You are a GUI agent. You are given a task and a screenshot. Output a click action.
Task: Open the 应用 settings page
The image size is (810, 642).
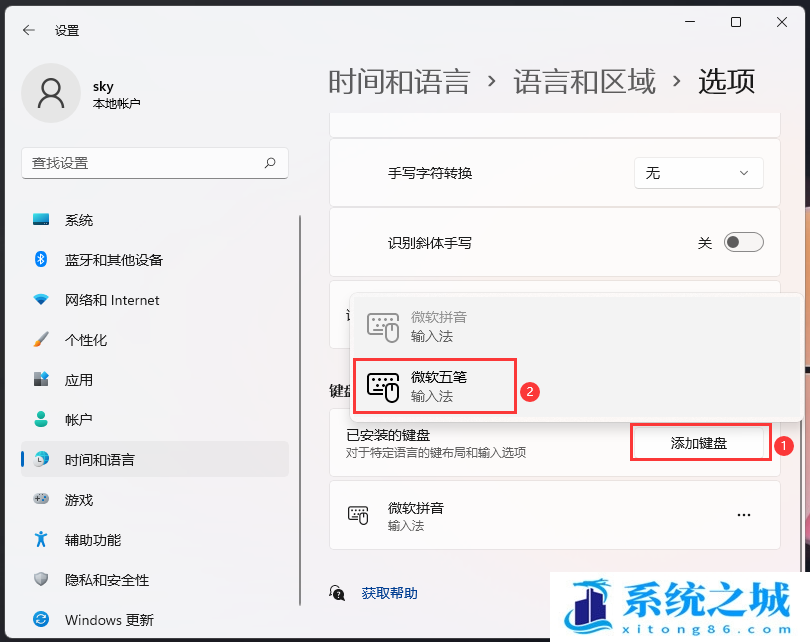[x=154, y=380]
